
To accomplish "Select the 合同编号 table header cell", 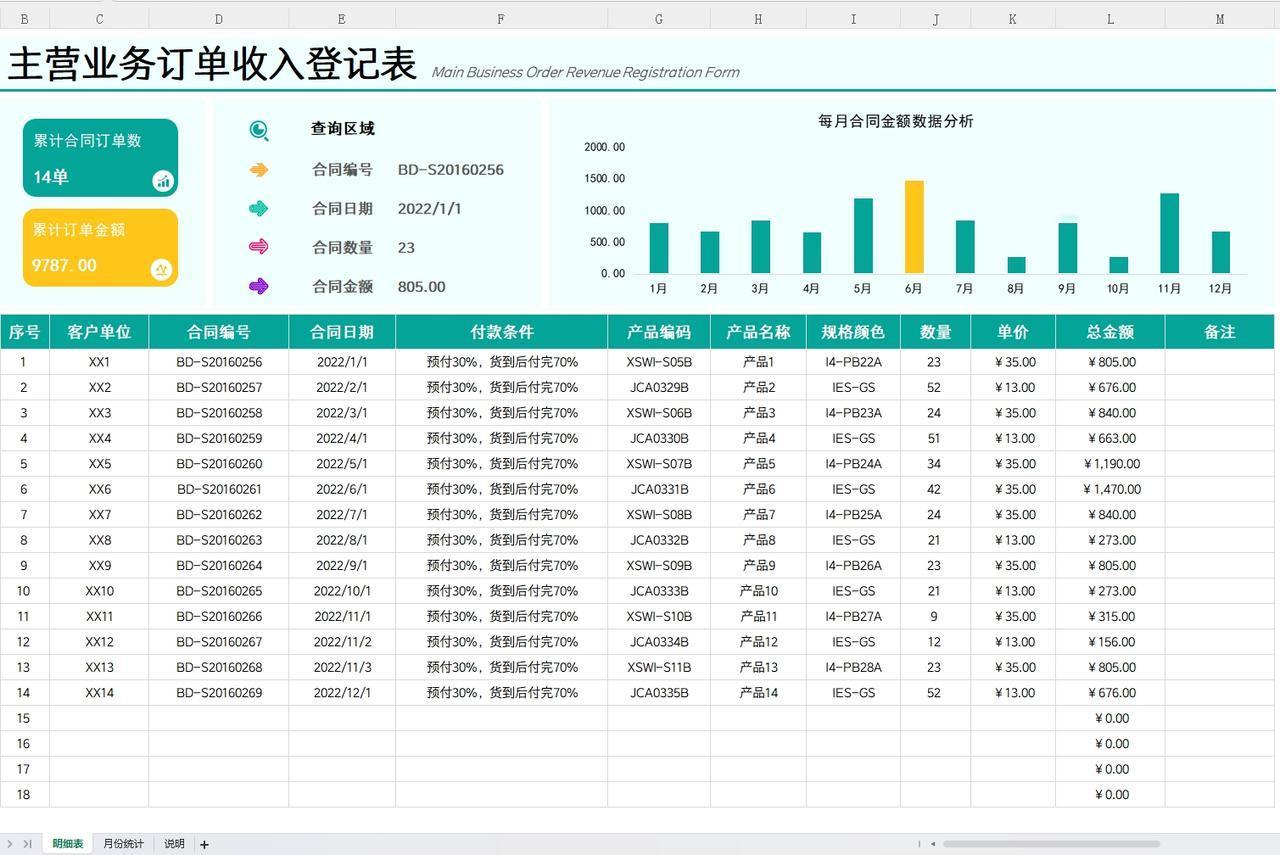I will [219, 332].
